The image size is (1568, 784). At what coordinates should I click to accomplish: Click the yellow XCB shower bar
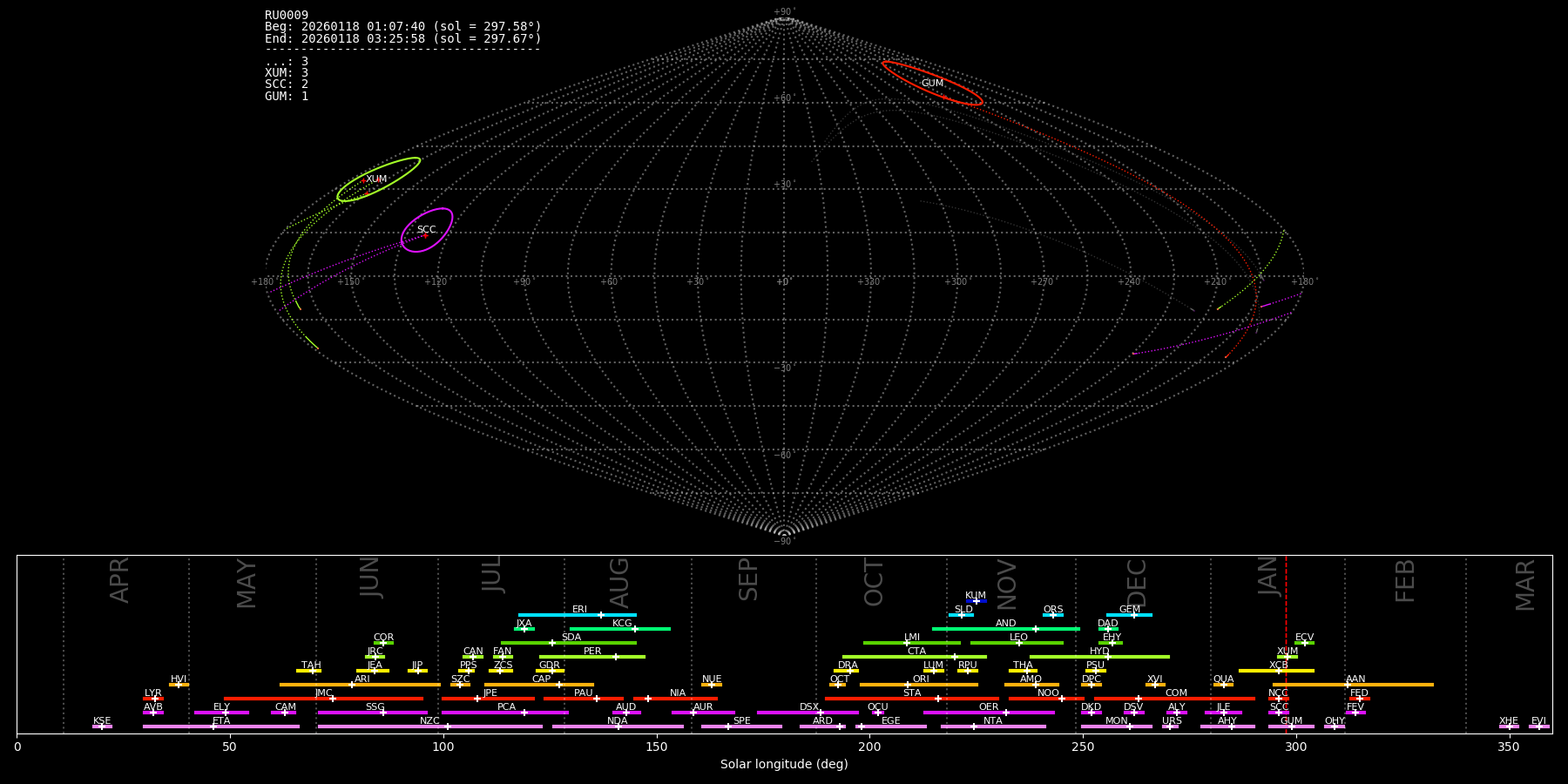coord(1254,671)
